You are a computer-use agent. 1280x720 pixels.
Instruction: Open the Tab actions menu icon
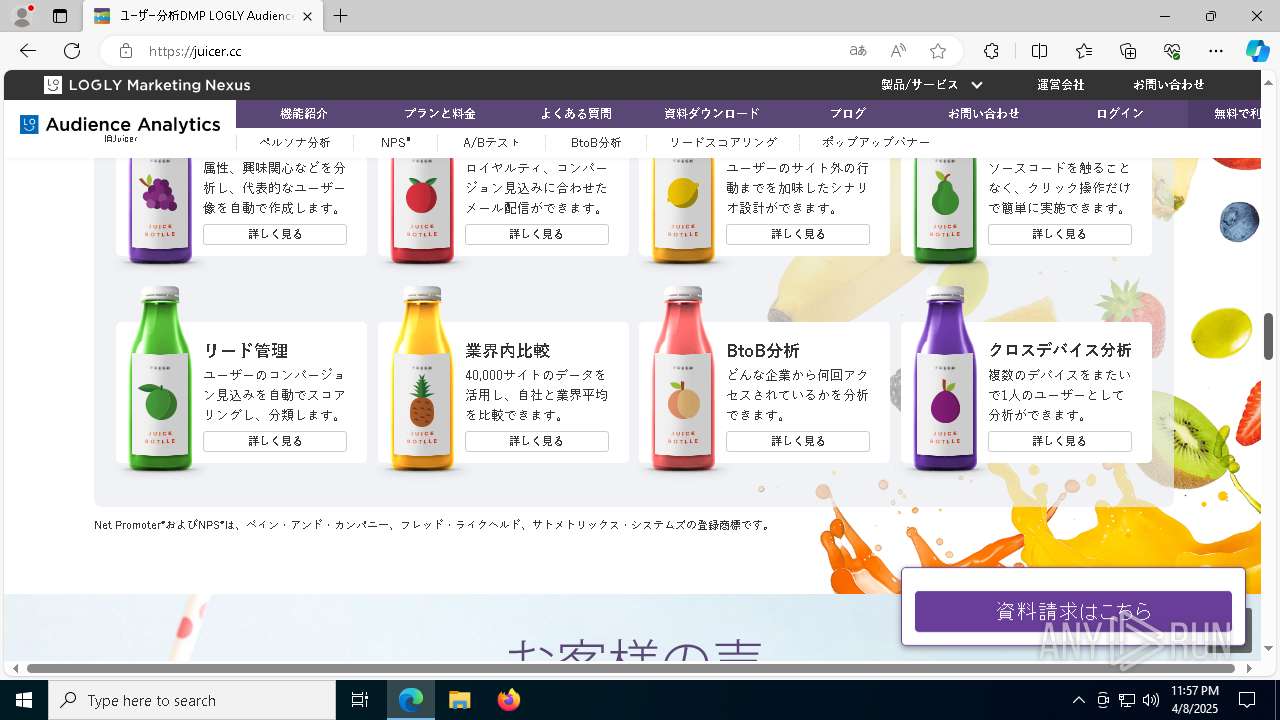coord(60,16)
